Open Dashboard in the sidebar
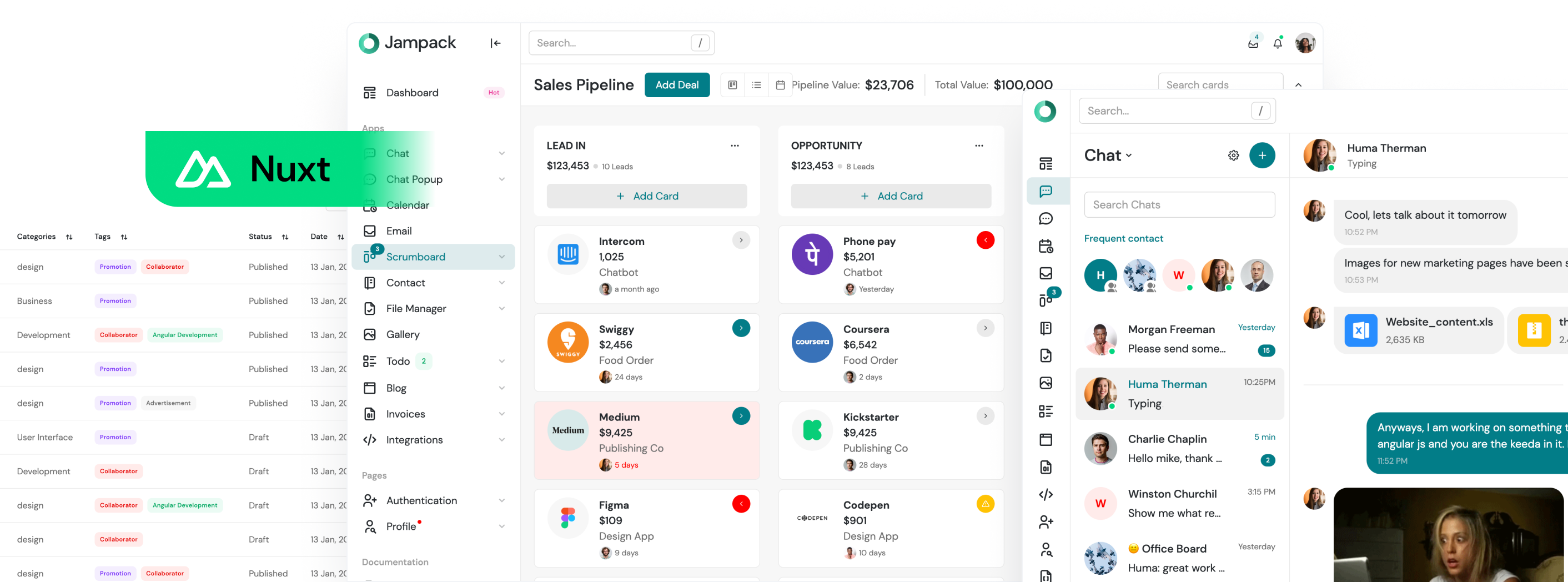This screenshot has height=582, width=1568. click(412, 93)
